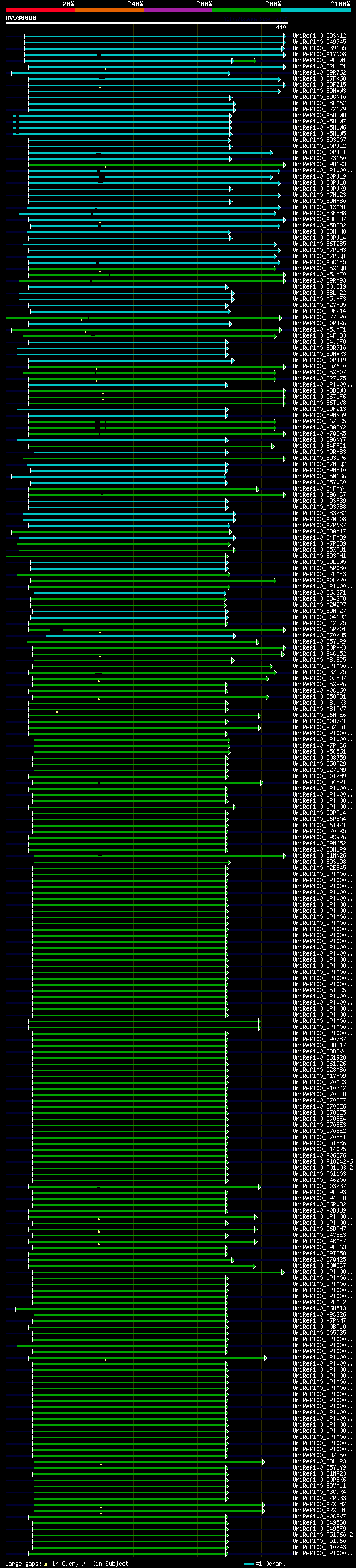Click hit label UniRef100_Q54HP1
The width and height of the screenshot is (356, 1568).
pyautogui.click(x=319, y=782)
